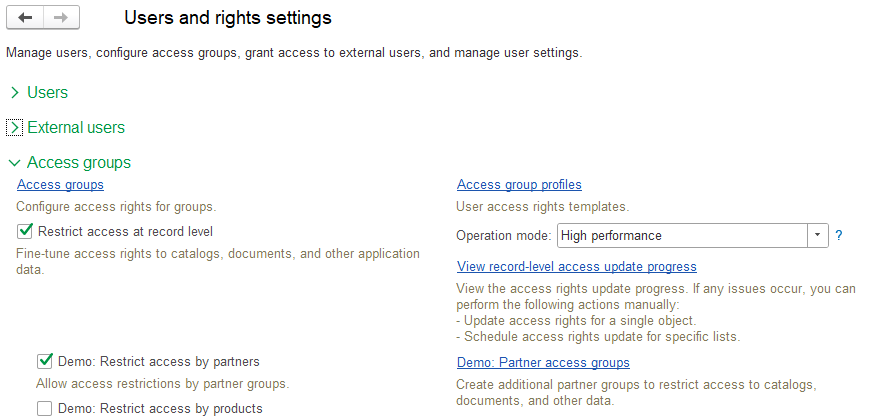Image resolution: width=882 pixels, height=420 pixels.
Task: Click inside the High performance field
Action: pyautogui.click(x=680, y=236)
